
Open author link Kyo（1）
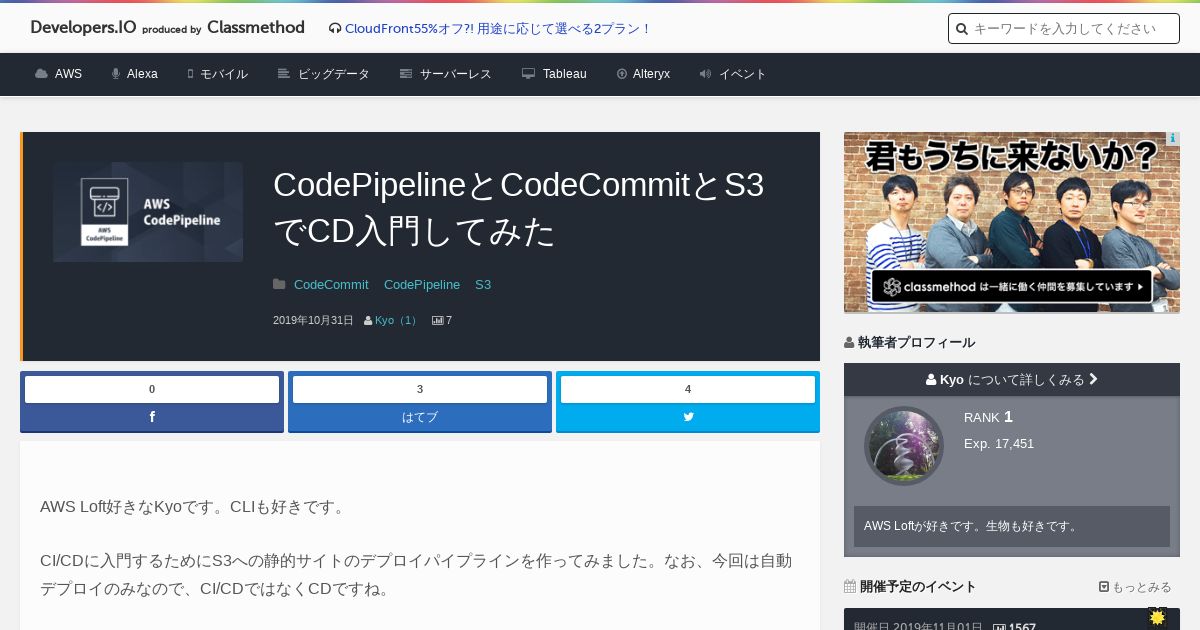(398, 321)
